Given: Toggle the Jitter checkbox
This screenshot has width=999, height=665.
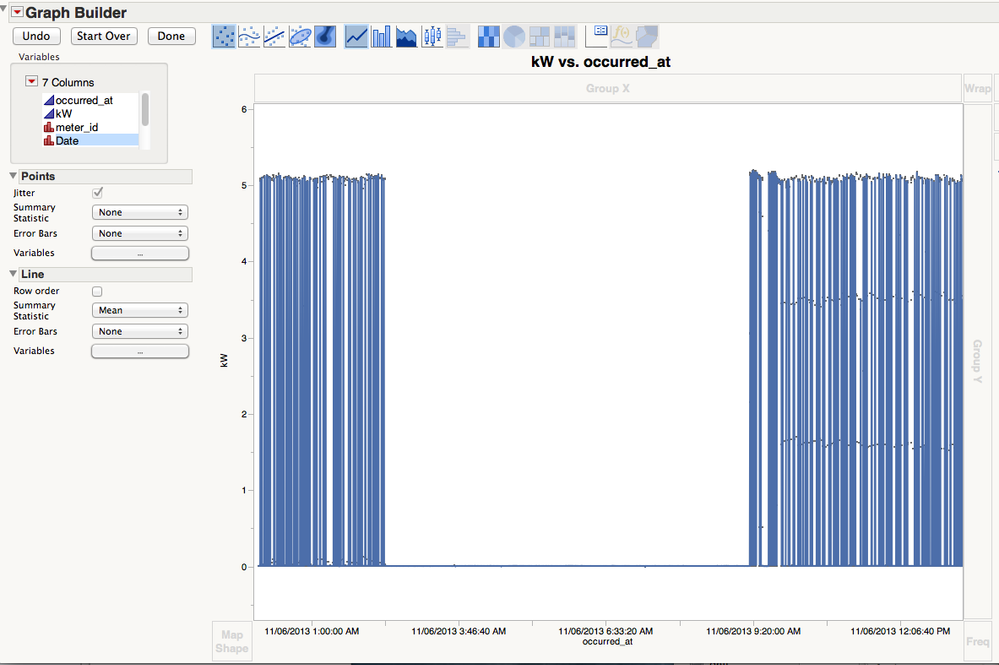Looking at the screenshot, I should pyautogui.click(x=97, y=192).
